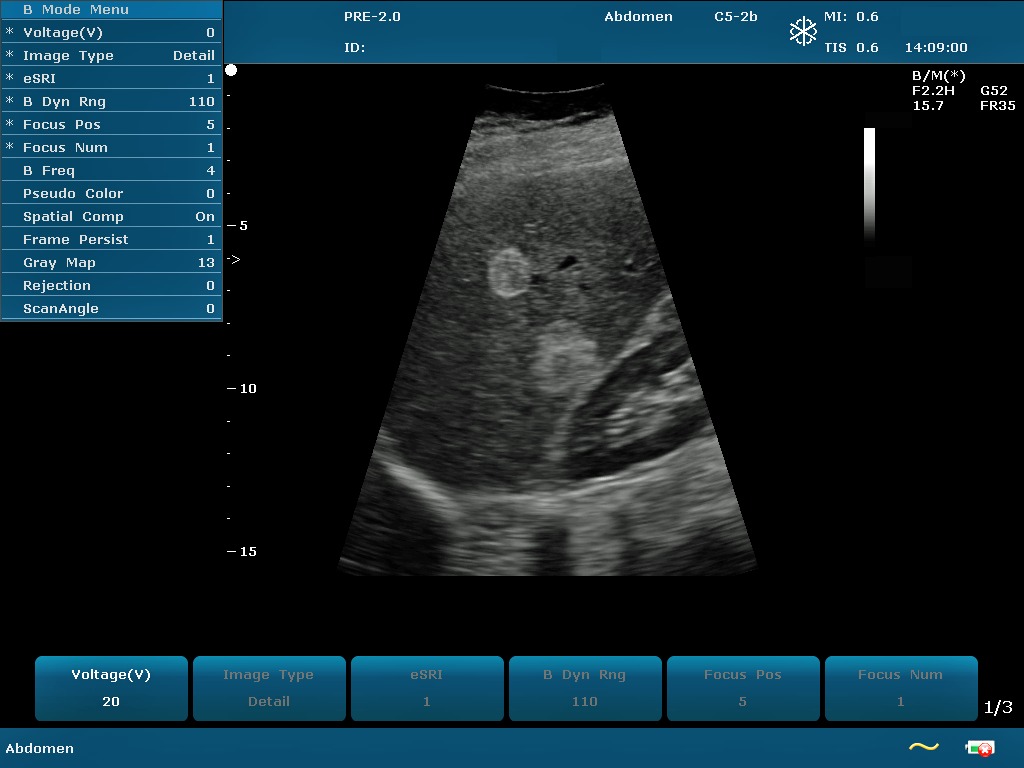Open the Gray Map setting row
Viewport: 1024px width, 768px height.
coord(111,263)
